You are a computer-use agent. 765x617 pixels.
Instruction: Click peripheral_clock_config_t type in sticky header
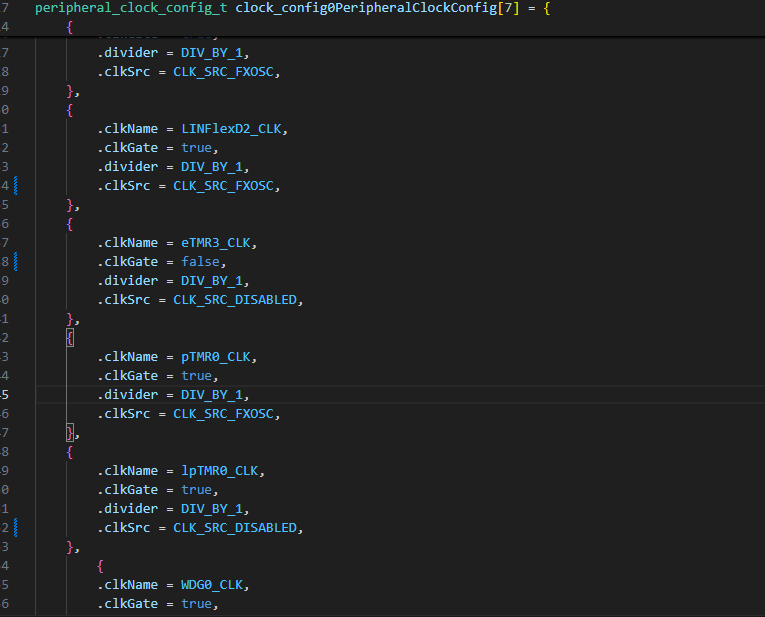[x=132, y=8]
